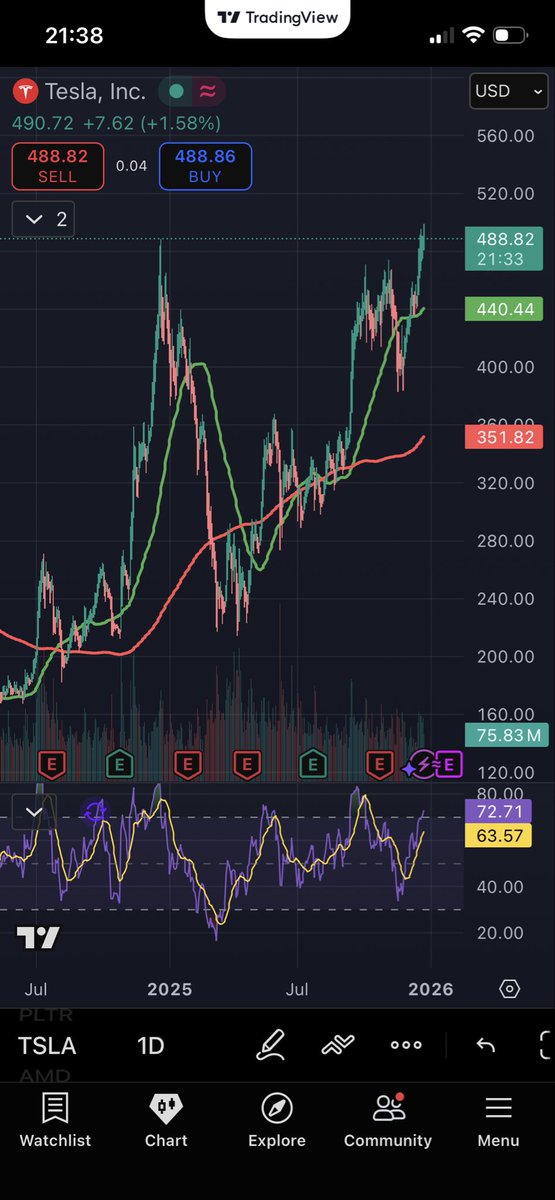Tap the 488.82 current price label
Screen dimensions: 555x1200
coord(504,249)
